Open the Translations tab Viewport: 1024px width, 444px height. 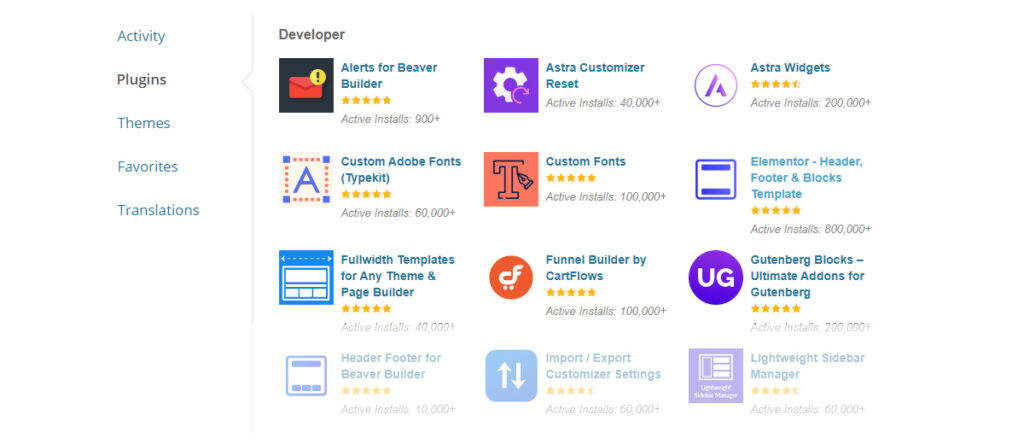point(158,210)
